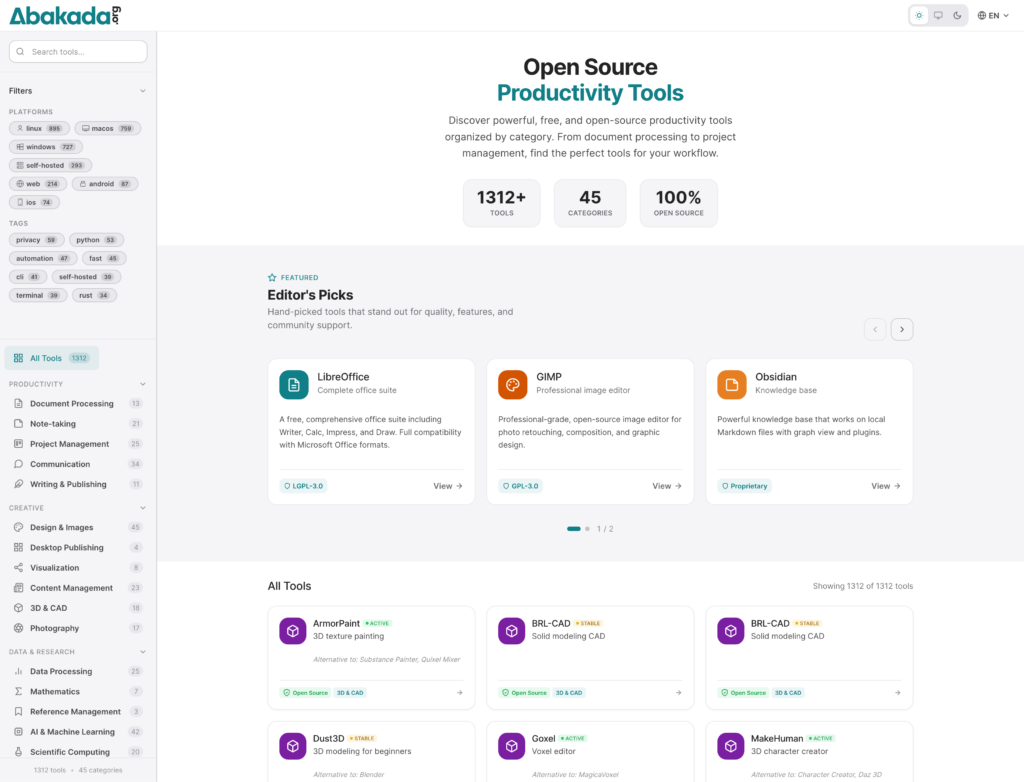
Task: Click the Goxel purple cube icon
Action: tap(511, 746)
